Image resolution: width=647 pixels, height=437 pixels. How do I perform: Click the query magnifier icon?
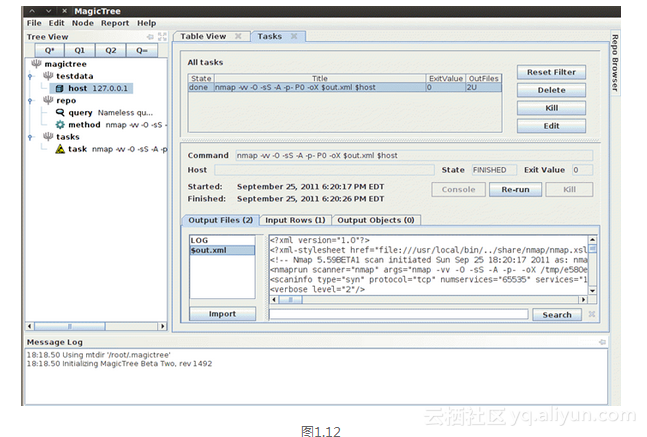pos(60,113)
